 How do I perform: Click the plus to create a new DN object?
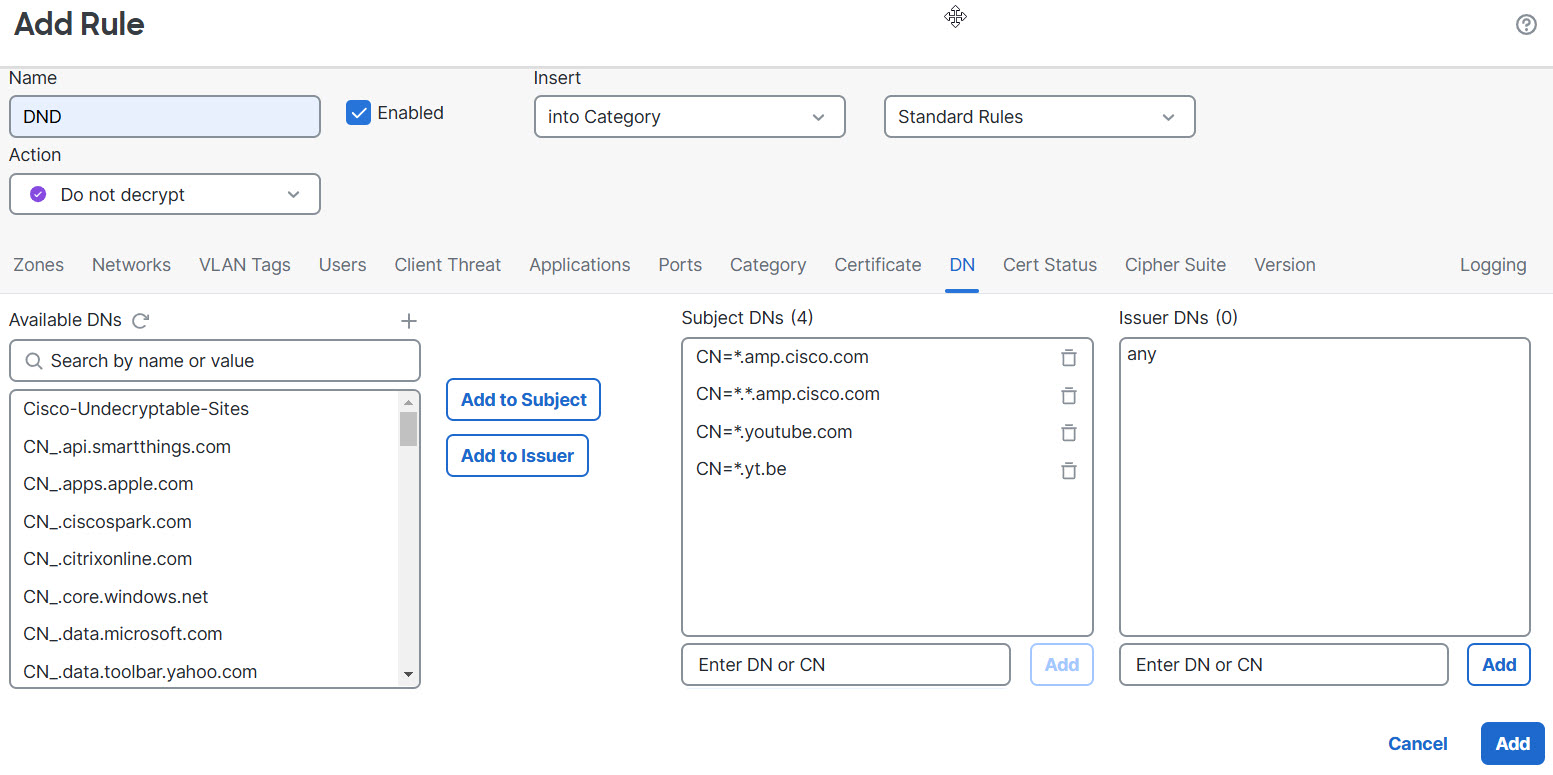click(409, 320)
